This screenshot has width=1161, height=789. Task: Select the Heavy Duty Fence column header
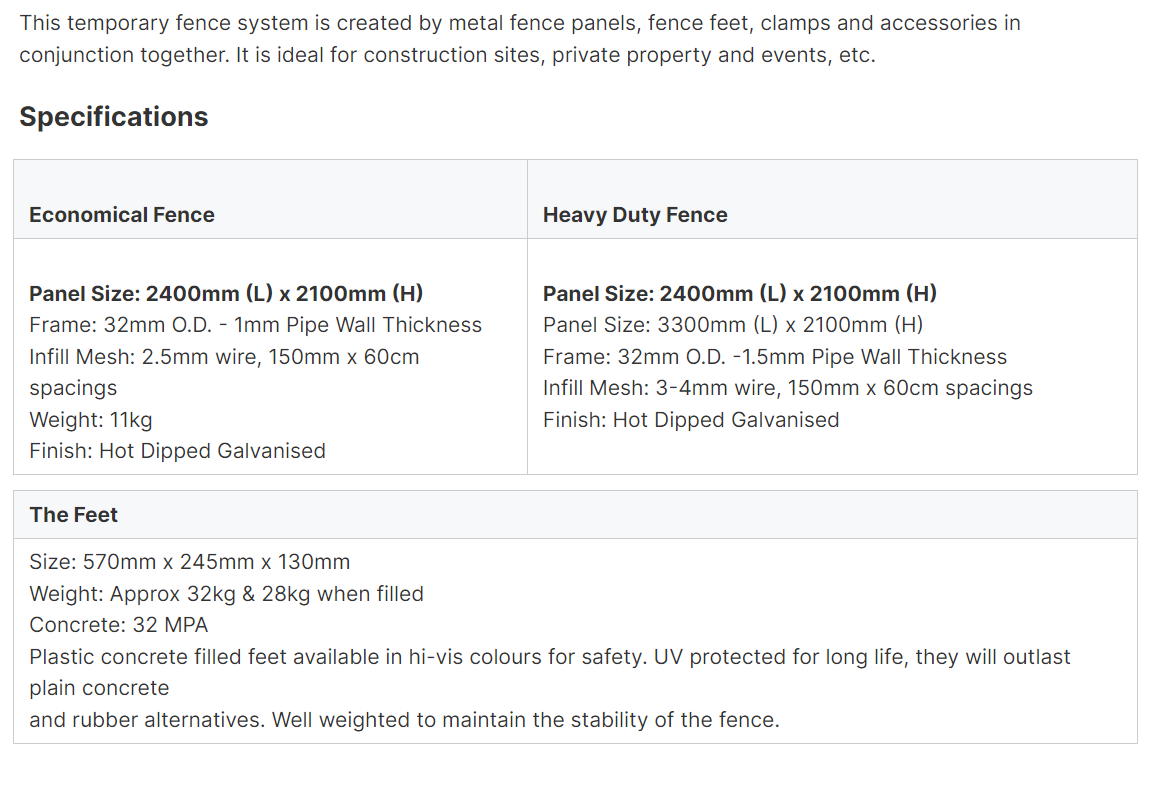pos(635,215)
